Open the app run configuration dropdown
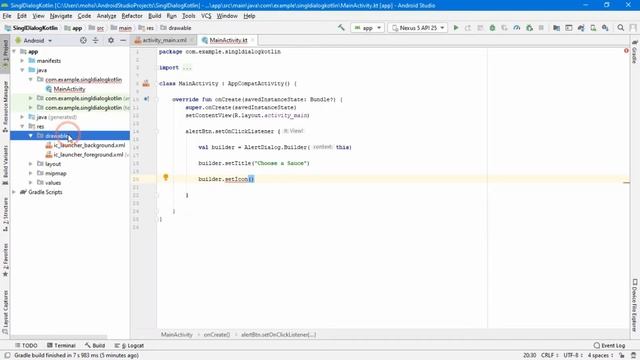Screen dimensions: 640x360 tap(367, 28)
